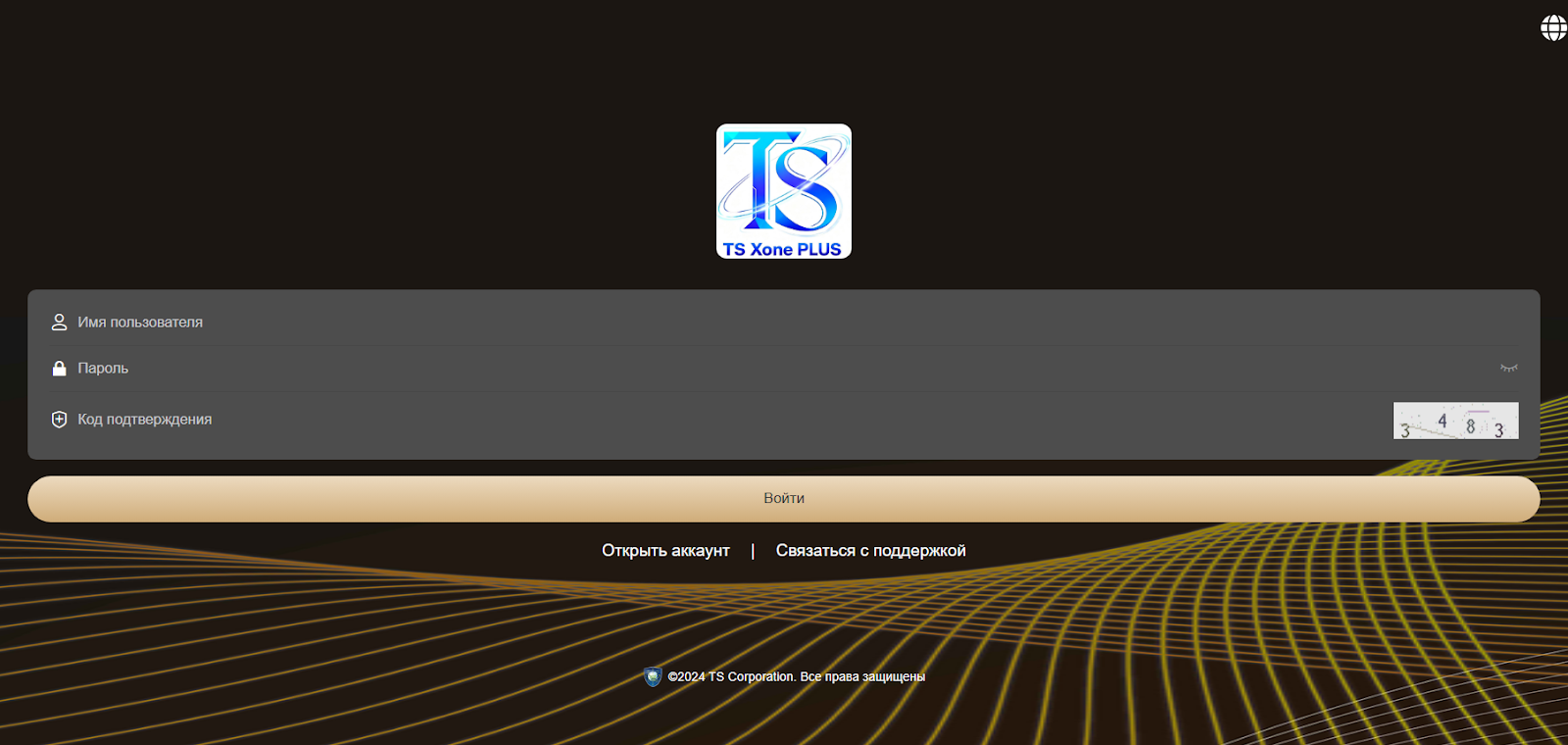Toggle password visibility eye icon
1568x745 pixels.
pos(1509,368)
